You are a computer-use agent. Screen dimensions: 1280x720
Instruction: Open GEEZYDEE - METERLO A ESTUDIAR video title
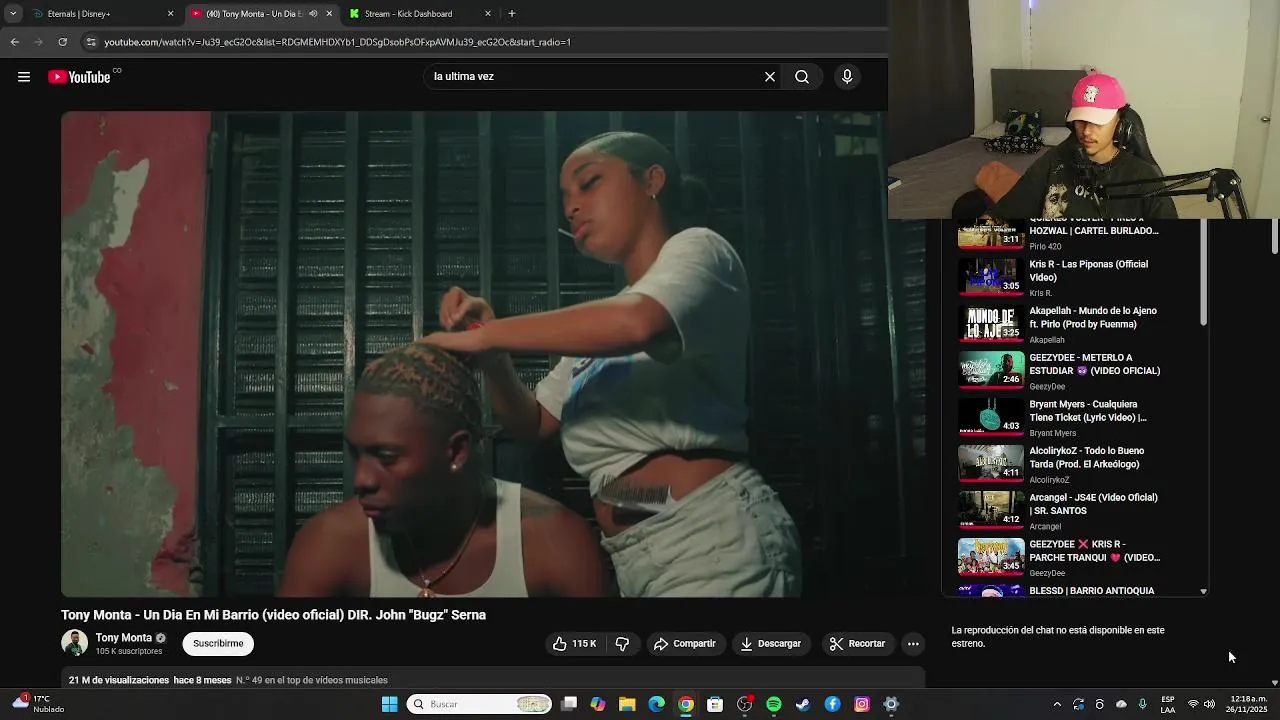pos(1095,364)
